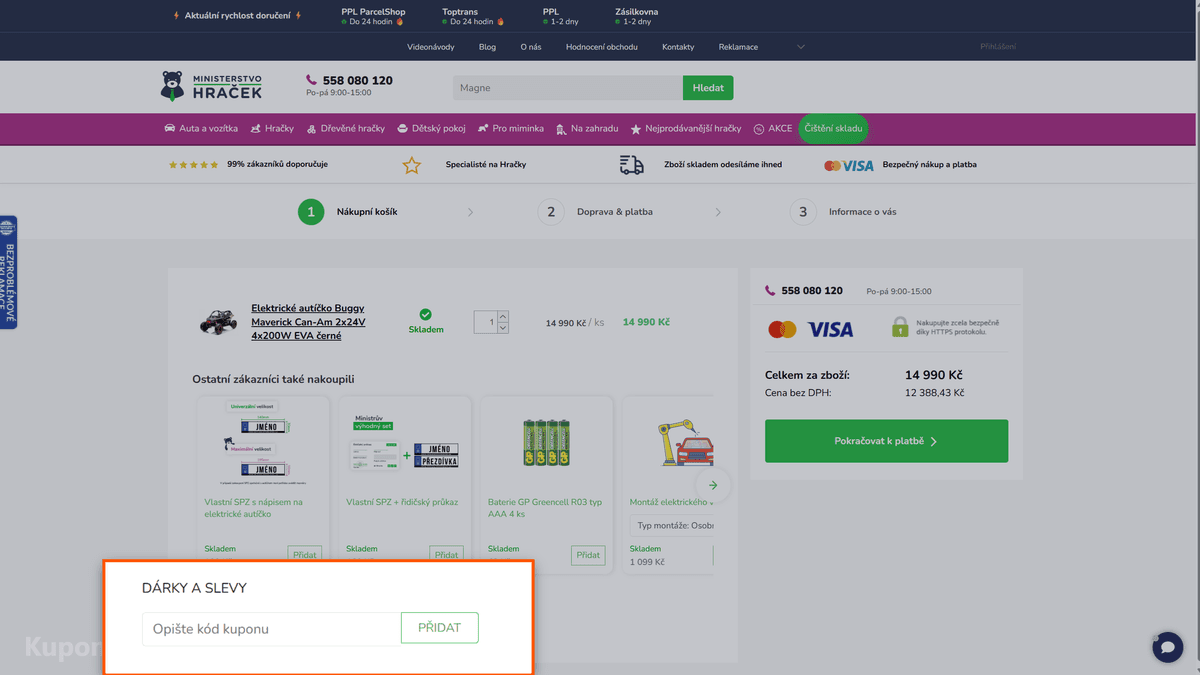
Task: Open Auta a vozítka category
Action: (201, 129)
